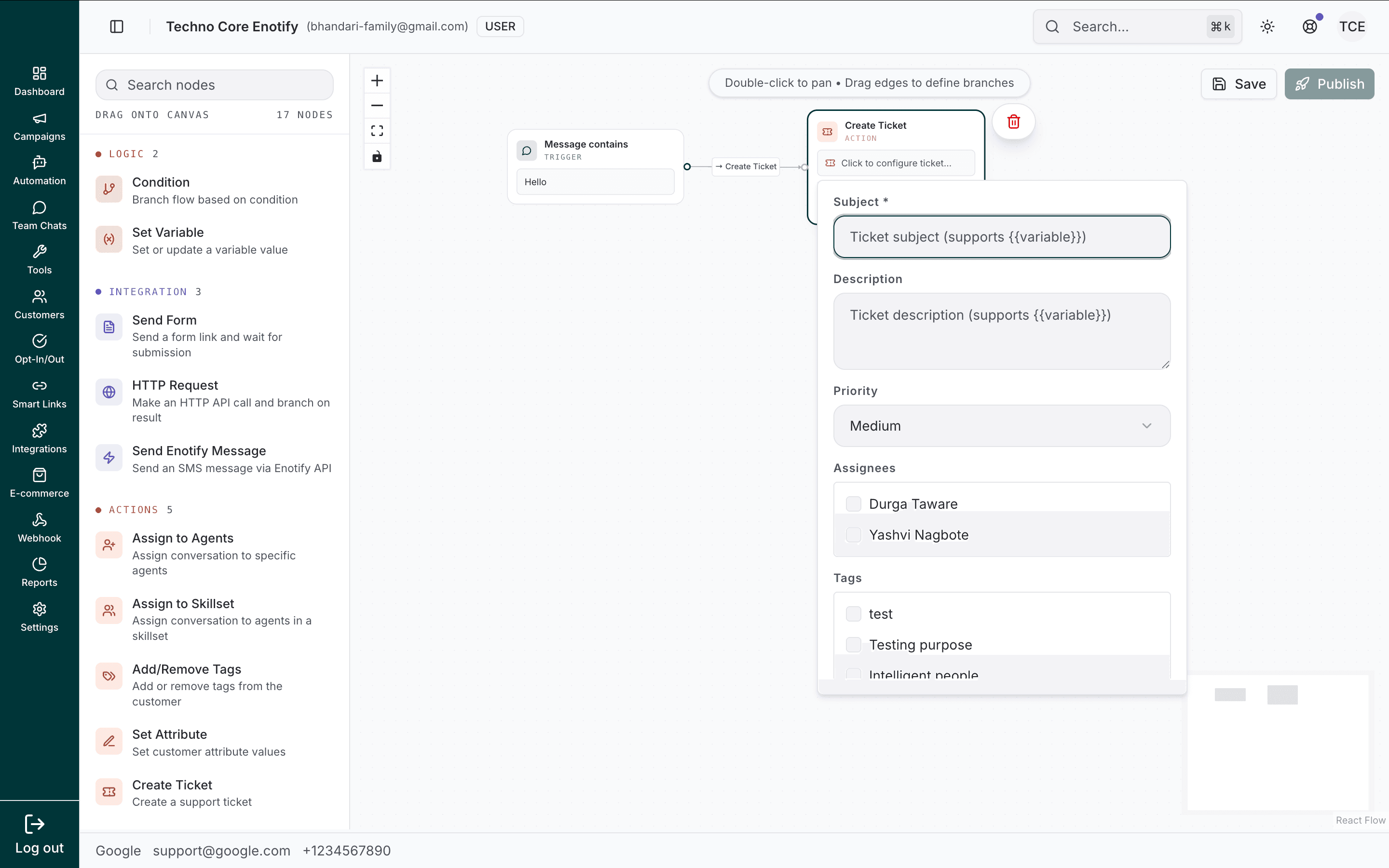Select the HTTP Request node icon
The width and height of the screenshot is (1389, 868).
point(109,392)
